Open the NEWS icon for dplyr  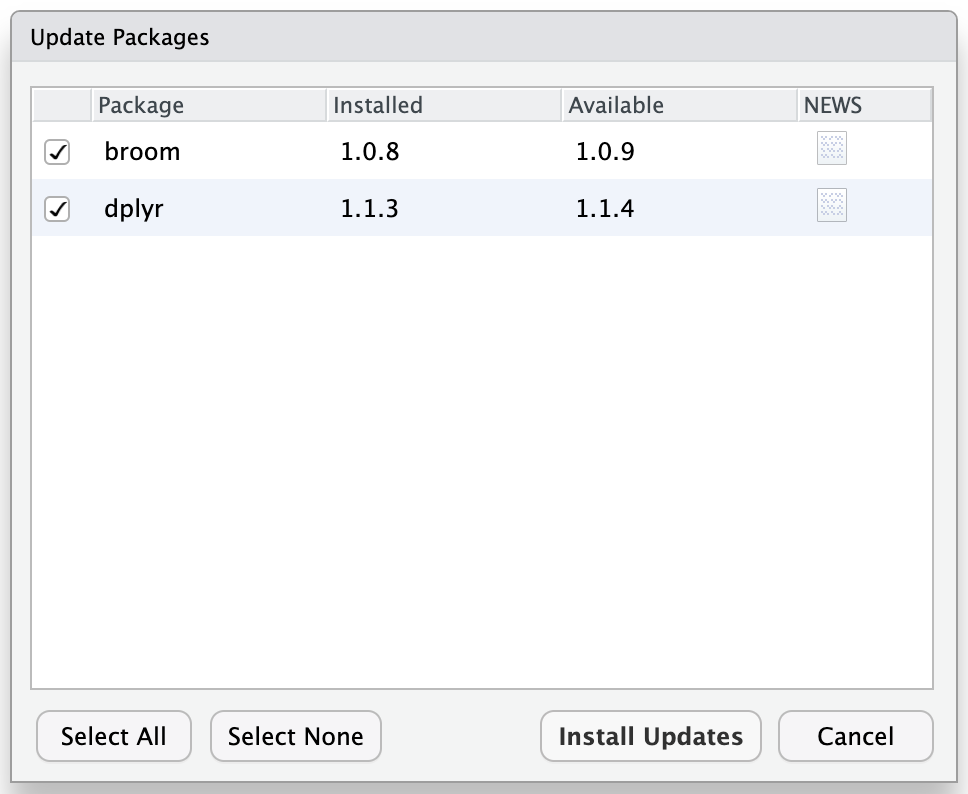click(x=831, y=205)
